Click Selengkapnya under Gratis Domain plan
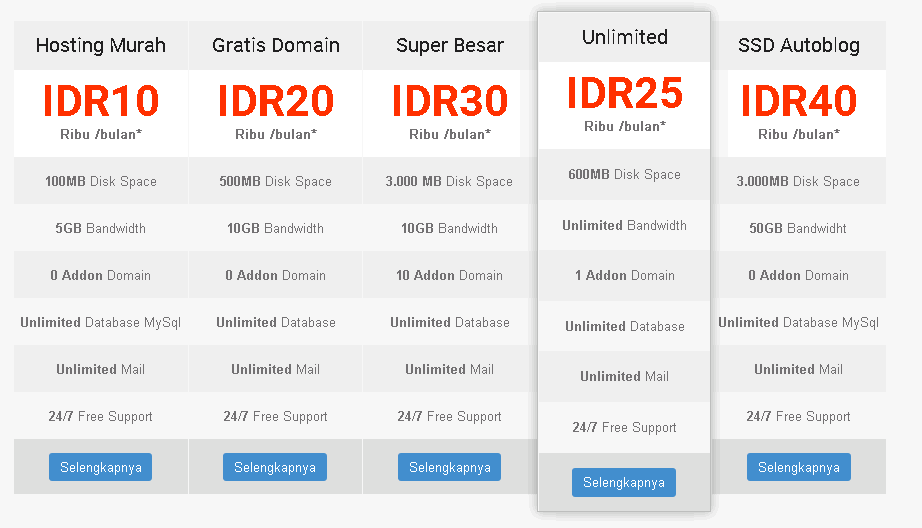 (x=275, y=467)
